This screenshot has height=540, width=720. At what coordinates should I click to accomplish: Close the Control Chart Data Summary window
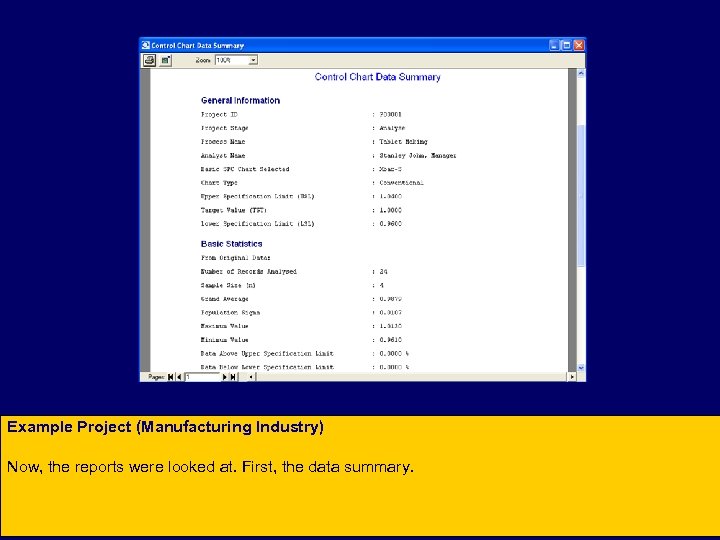click(x=579, y=45)
